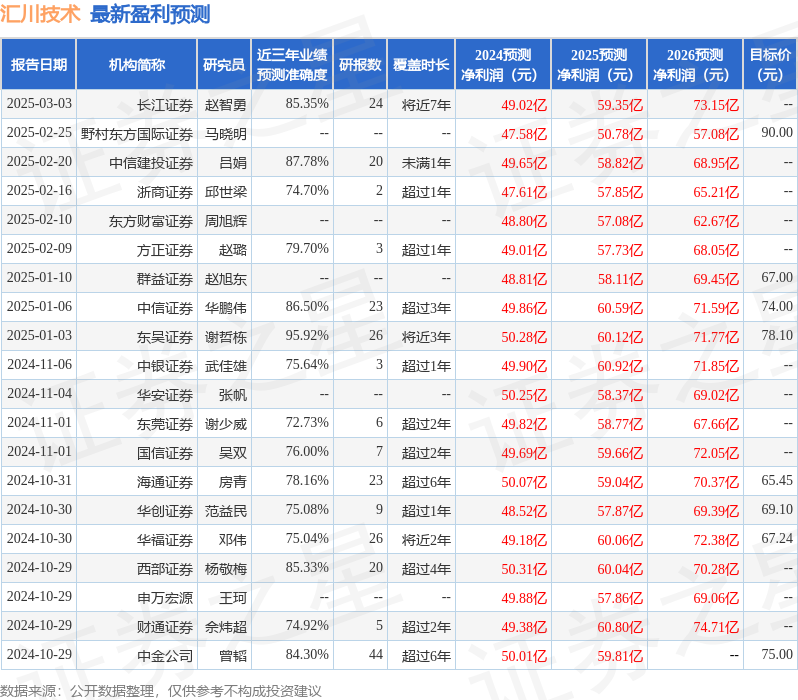Click the 75.00 target price
798x700 pixels.
777,655
